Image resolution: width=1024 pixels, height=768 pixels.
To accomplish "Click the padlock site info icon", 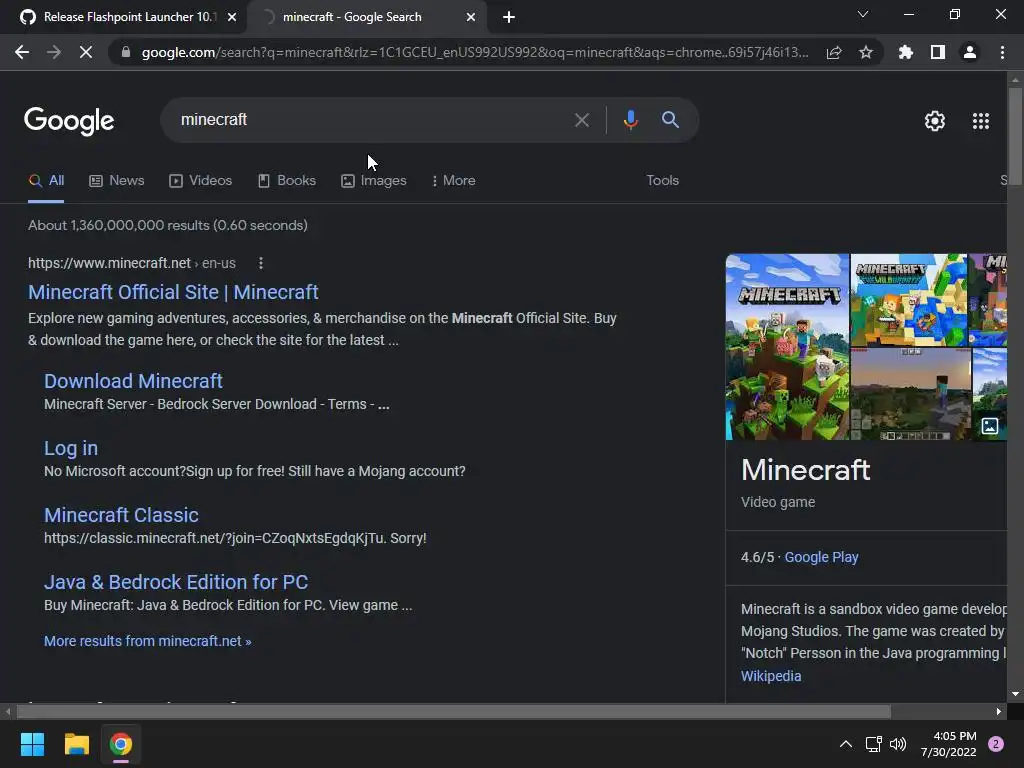I will [126, 52].
